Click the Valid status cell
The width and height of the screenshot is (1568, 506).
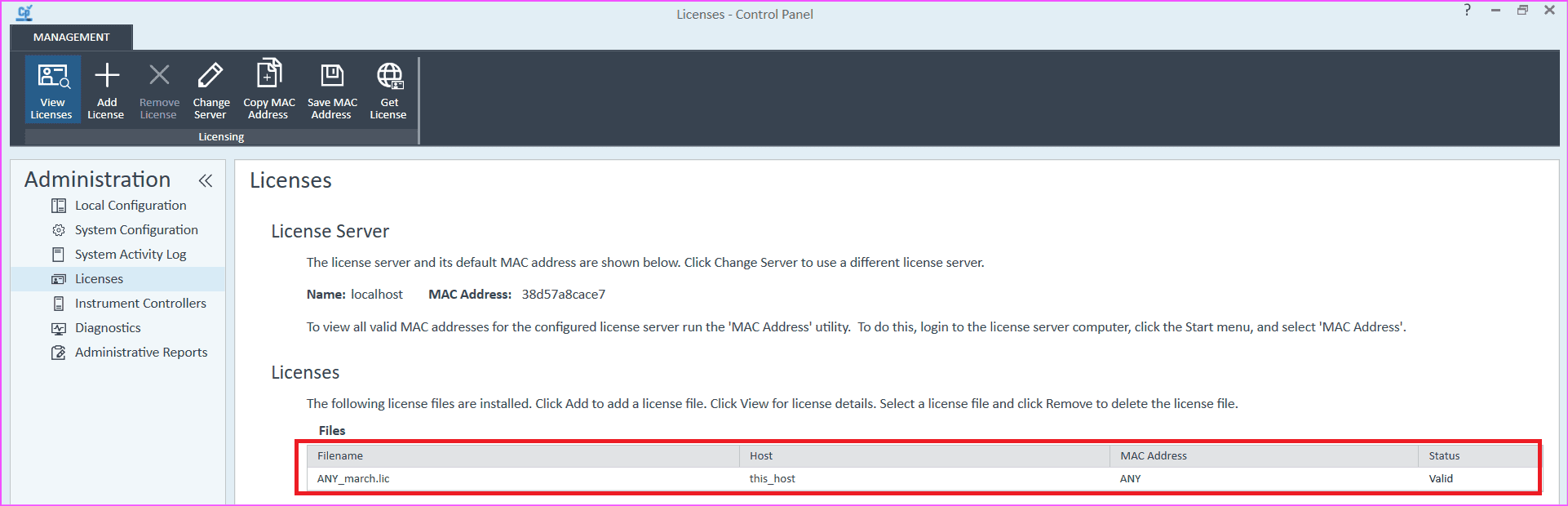tap(1441, 478)
